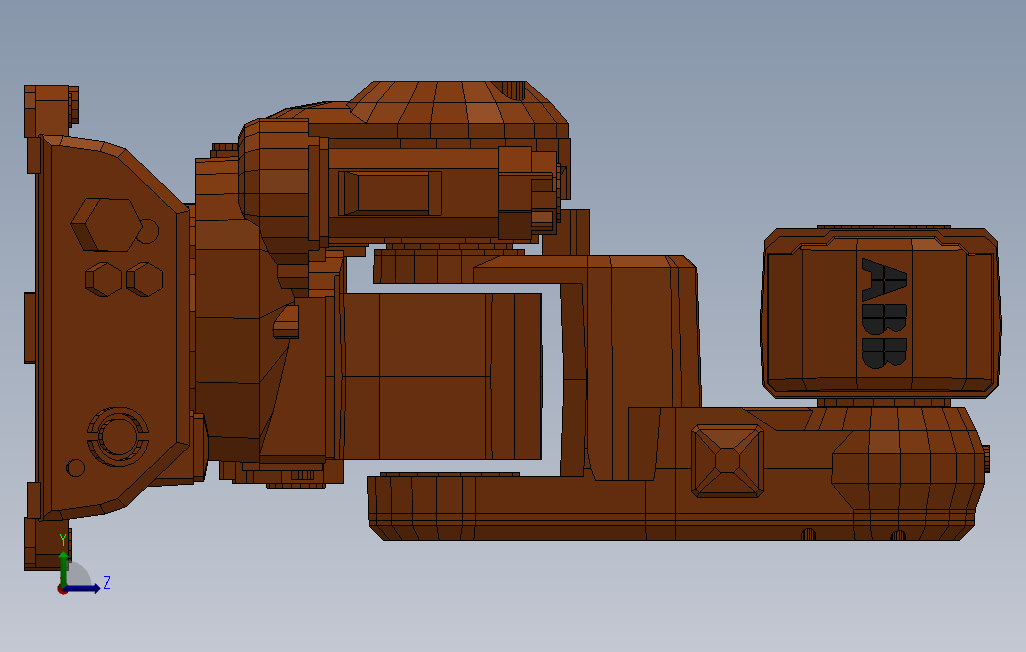This screenshot has height=652, width=1026.
Task: Select the red origin point of the triad
Action: [62, 589]
